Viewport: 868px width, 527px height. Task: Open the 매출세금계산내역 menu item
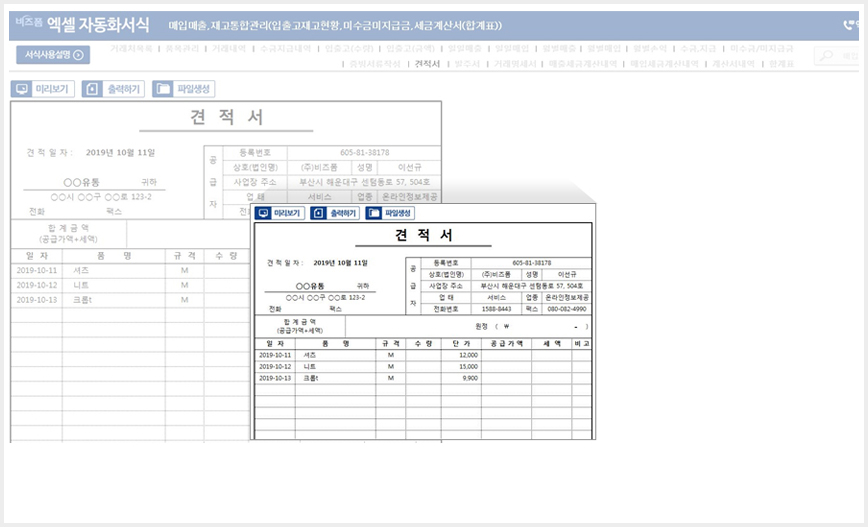583,64
